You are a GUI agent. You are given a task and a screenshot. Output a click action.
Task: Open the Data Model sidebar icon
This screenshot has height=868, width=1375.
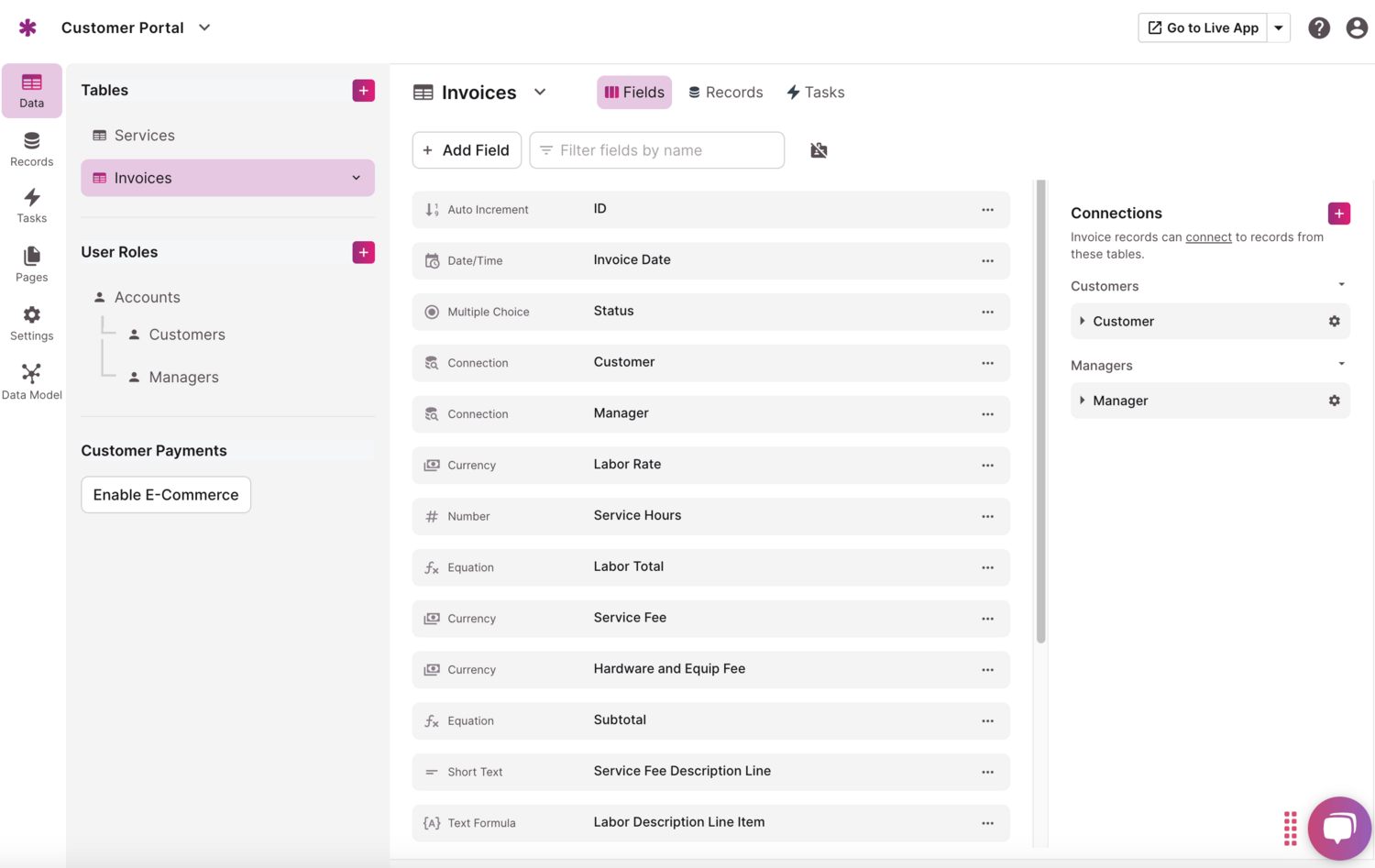click(31, 381)
